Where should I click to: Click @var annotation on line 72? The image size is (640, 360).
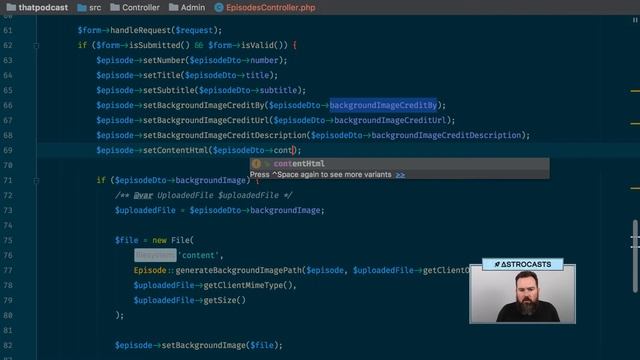(143, 196)
